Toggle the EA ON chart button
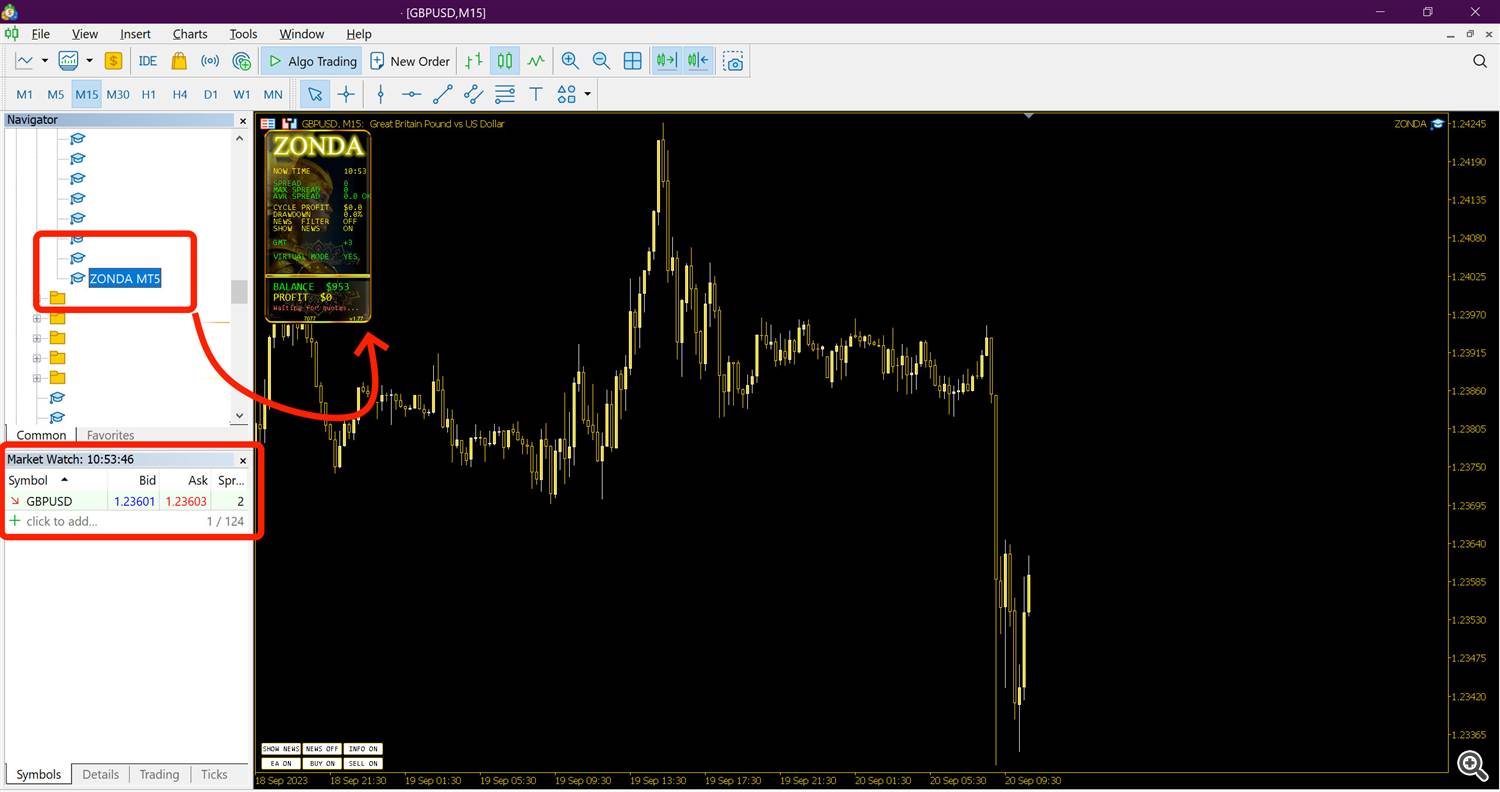Image resolution: width=1500 pixels, height=792 pixels. coord(281,763)
